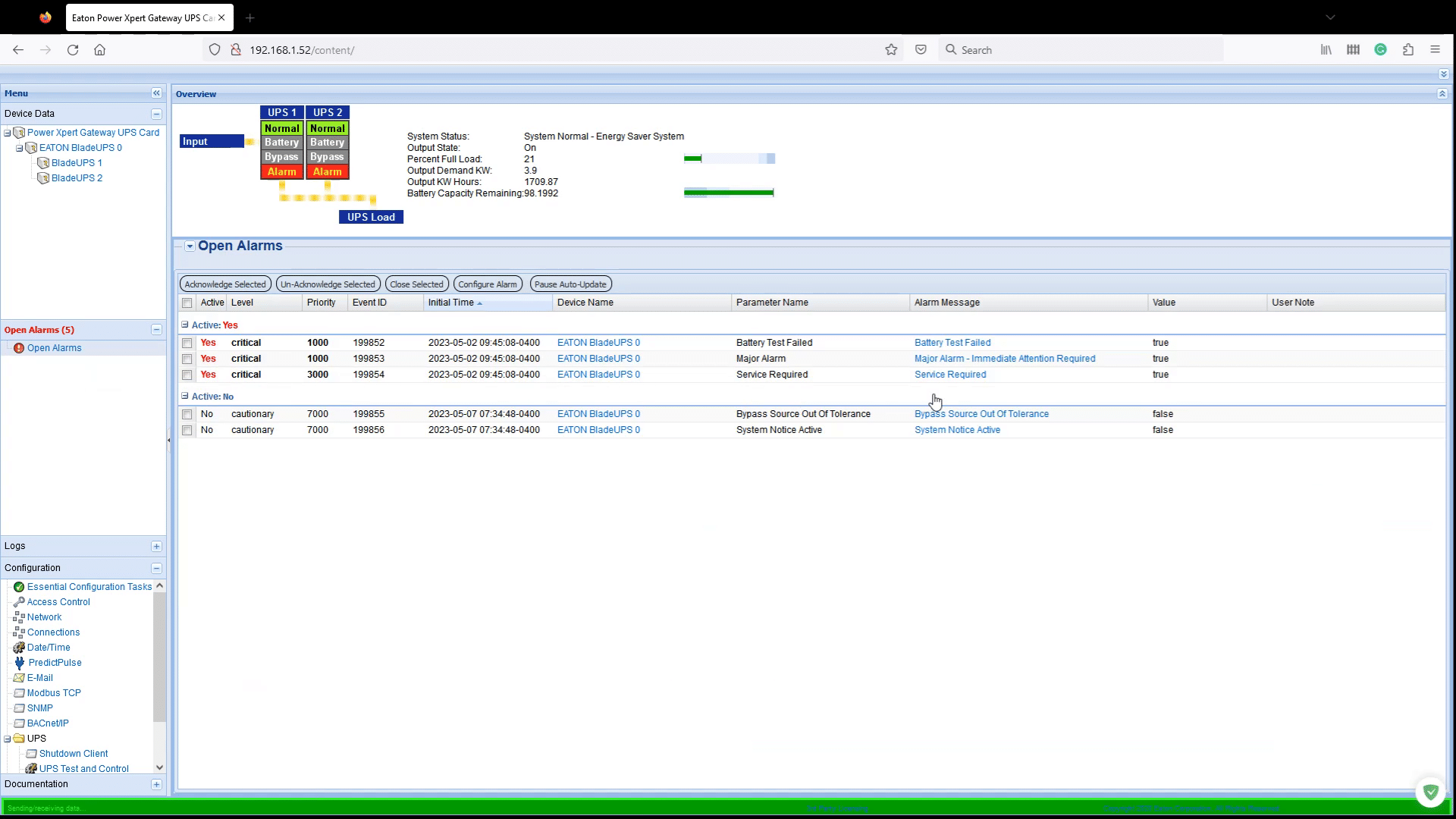Click the EATON BladeUPS 0 device icon
Viewport: 1456px width, 819px height.
32,147
